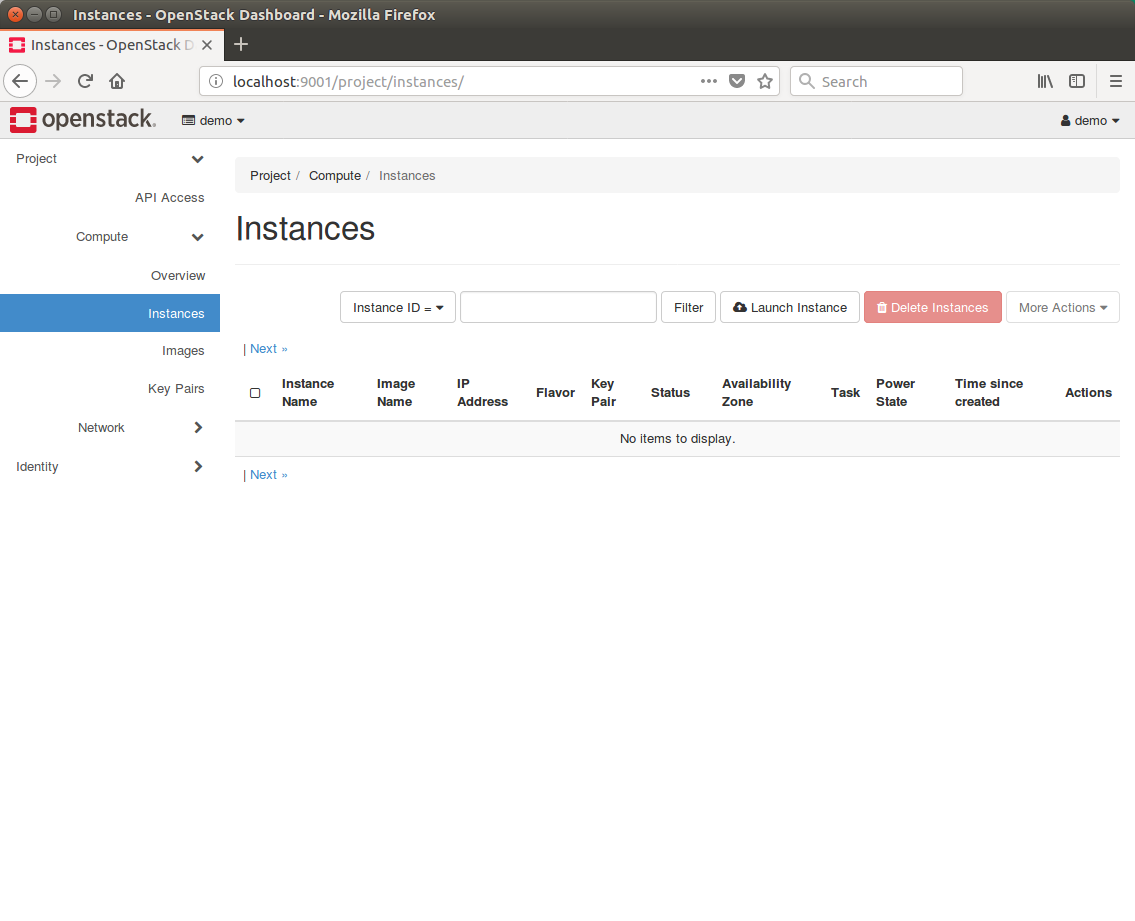
Task: Click the Image Name column header
Action: click(x=395, y=392)
